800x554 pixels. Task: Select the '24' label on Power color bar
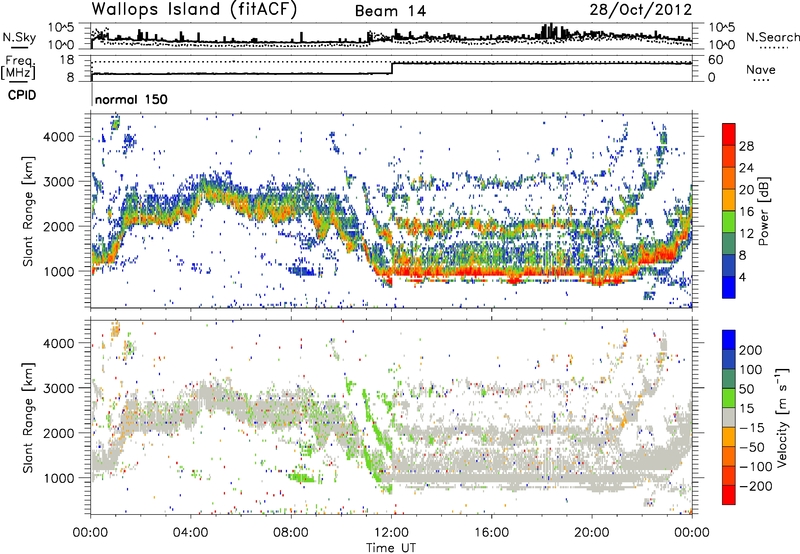pyautogui.click(x=746, y=168)
